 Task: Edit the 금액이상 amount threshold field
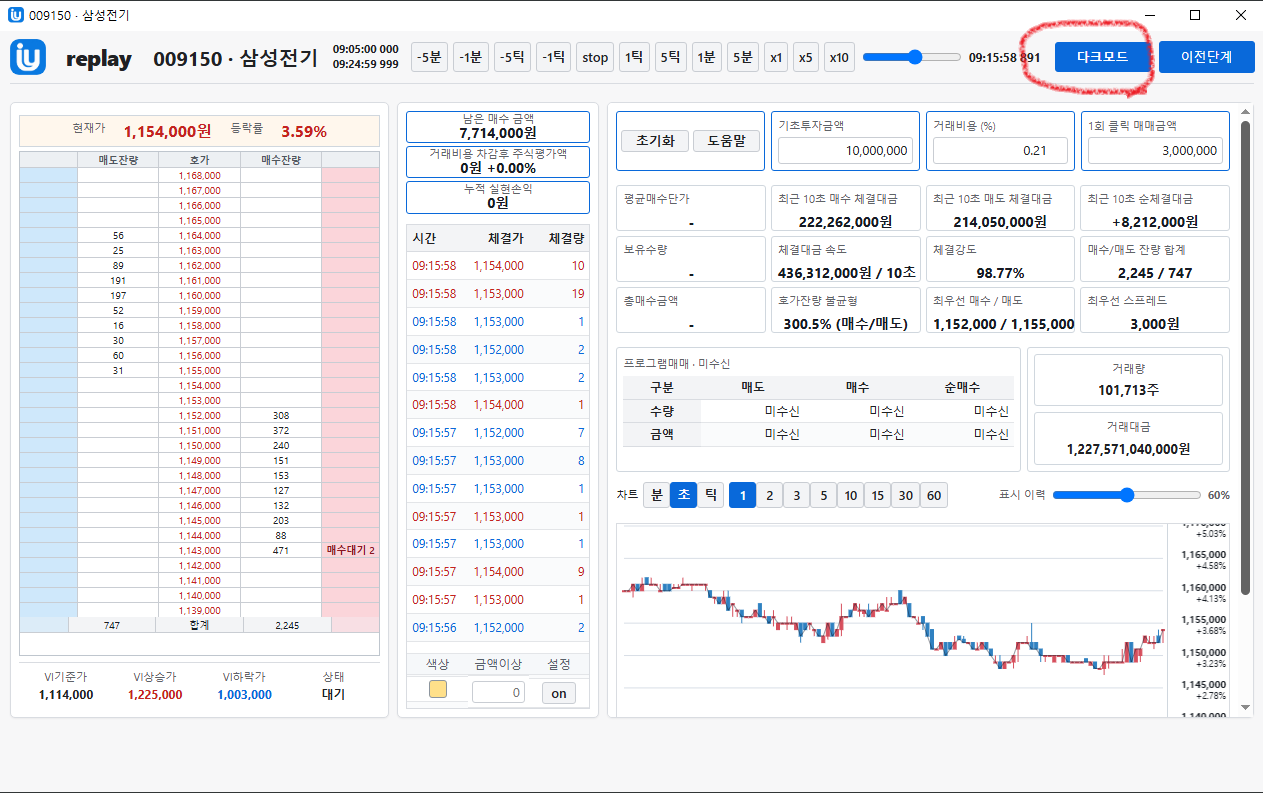pos(498,692)
